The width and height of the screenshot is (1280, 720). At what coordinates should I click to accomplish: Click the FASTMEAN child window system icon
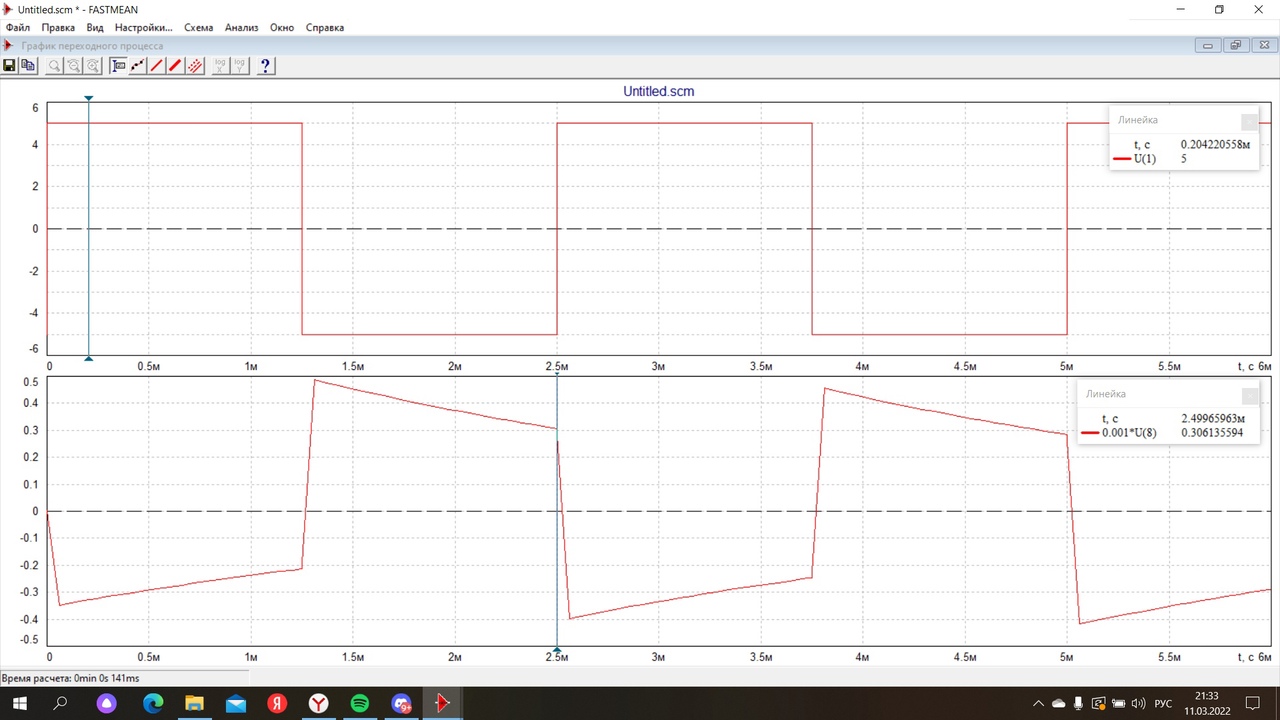8,46
